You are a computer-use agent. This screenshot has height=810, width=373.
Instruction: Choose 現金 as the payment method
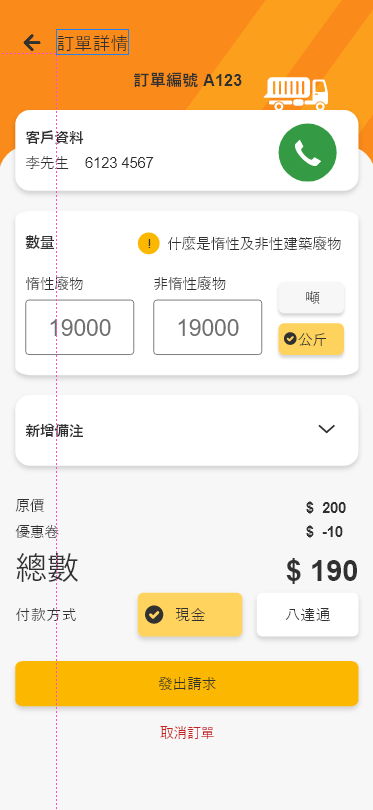pos(190,615)
